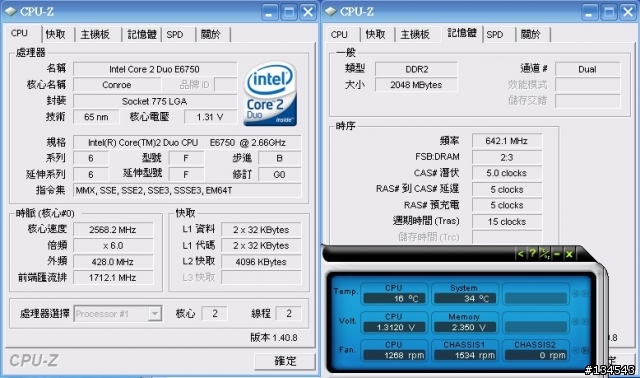Click the memory type value 'DDR2'

point(416,69)
